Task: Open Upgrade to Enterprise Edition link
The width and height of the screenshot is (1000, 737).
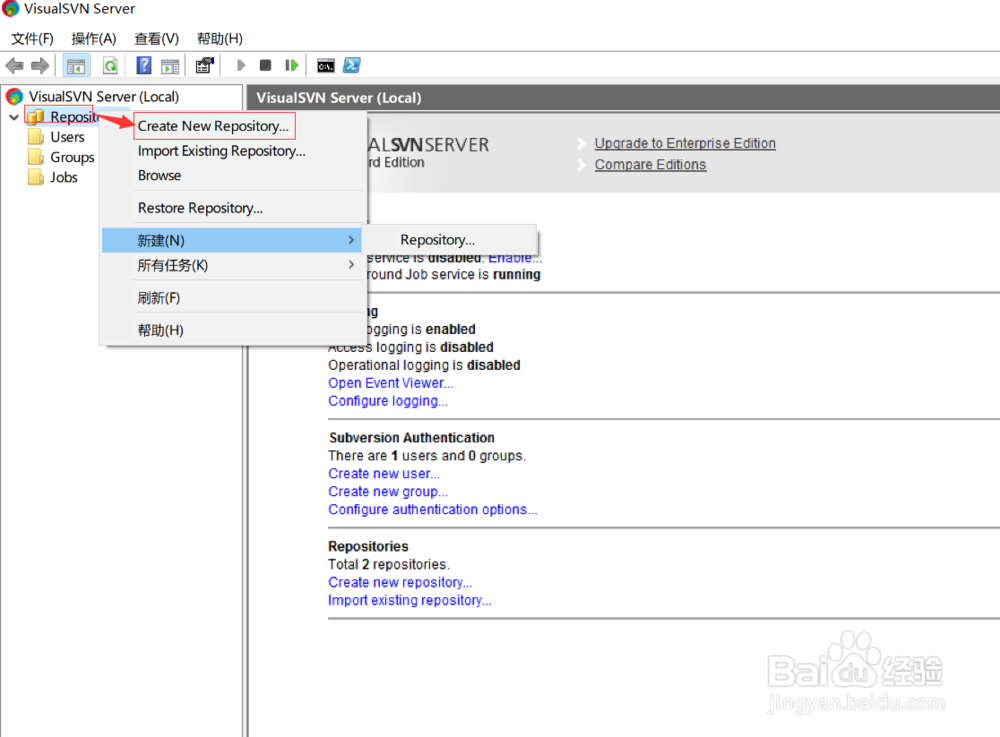Action: click(685, 143)
